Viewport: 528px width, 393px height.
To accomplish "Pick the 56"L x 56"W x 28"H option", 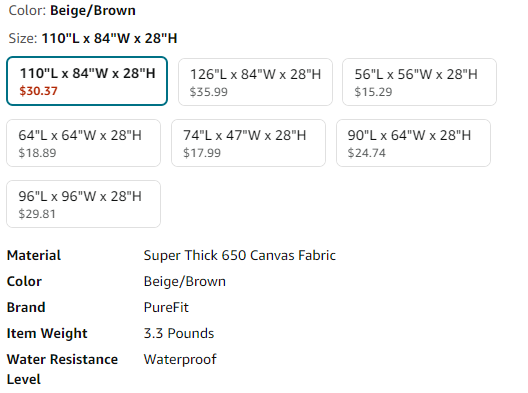I will pos(419,82).
